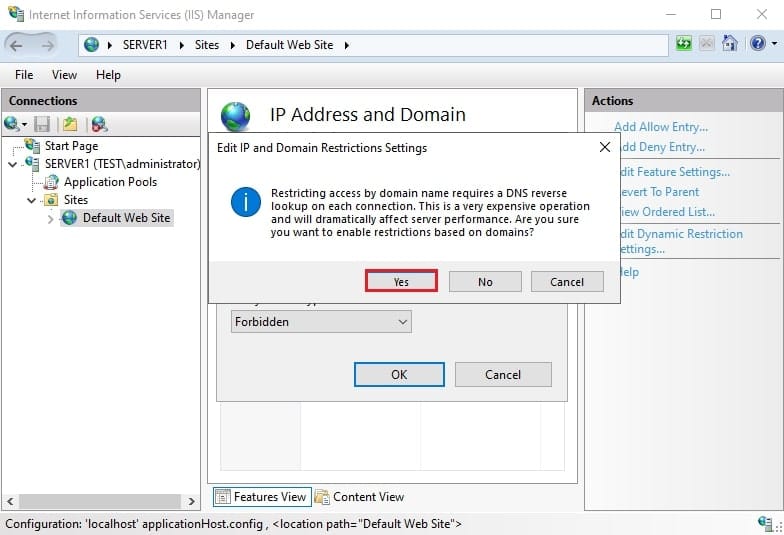784x535 pixels.
Task: Collapse the Sites tree node
Action: tap(32, 200)
